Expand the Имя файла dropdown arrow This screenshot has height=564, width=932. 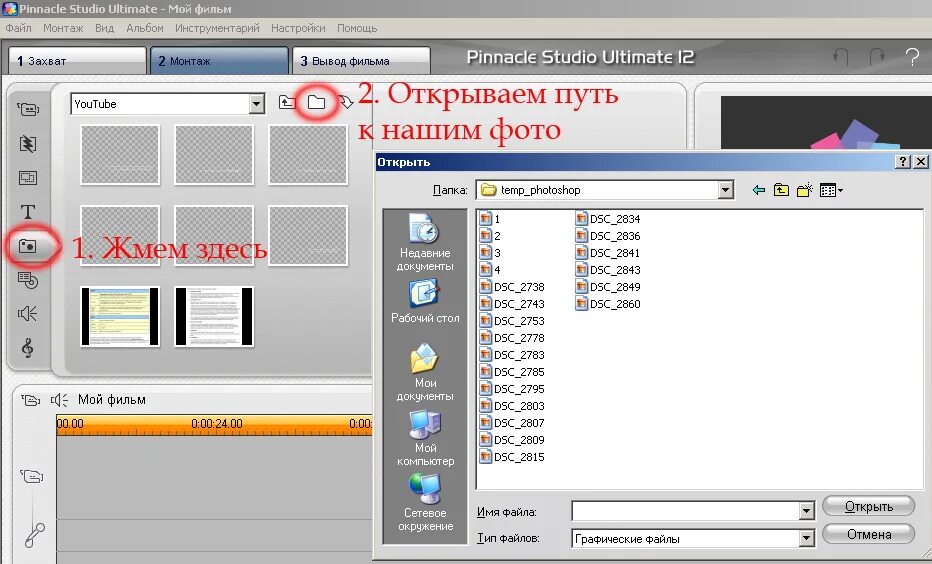pyautogui.click(x=806, y=511)
